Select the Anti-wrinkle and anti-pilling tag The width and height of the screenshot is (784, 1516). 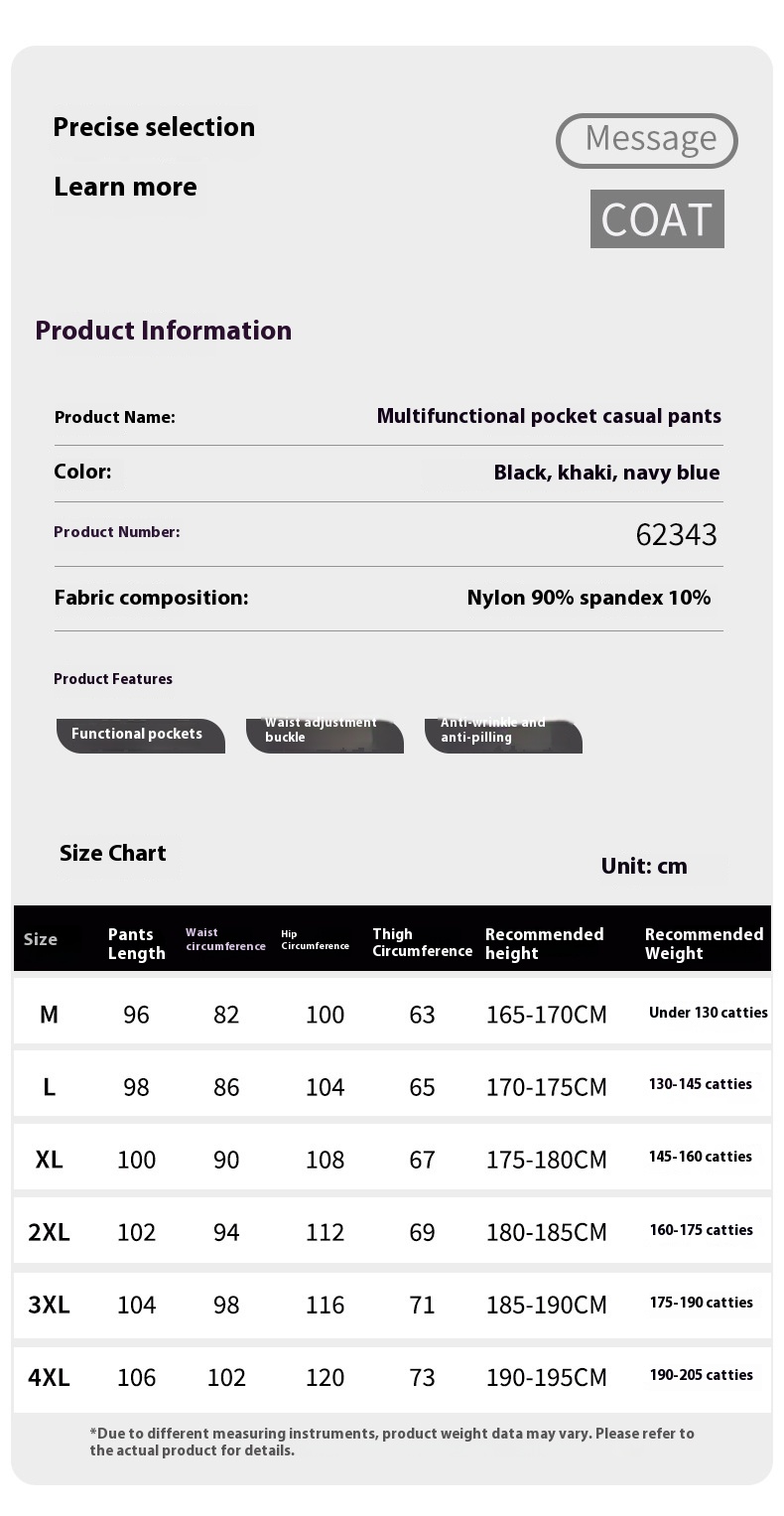click(x=502, y=735)
